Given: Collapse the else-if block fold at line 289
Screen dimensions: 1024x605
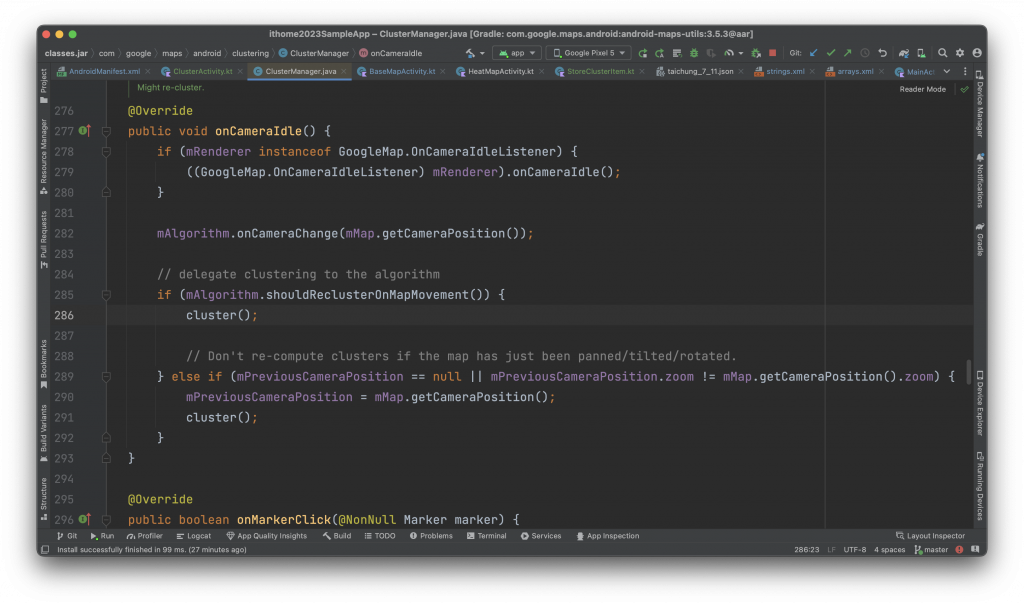Looking at the screenshot, I should [x=106, y=376].
